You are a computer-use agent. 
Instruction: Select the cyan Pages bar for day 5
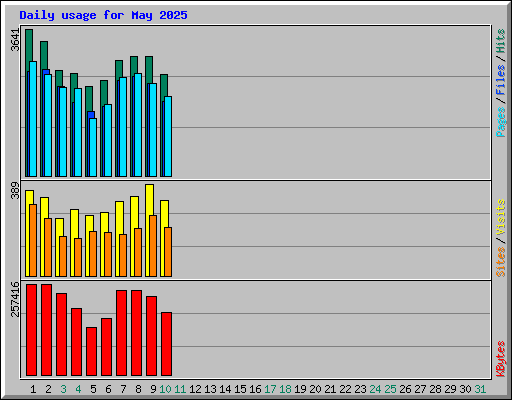click(x=93, y=147)
